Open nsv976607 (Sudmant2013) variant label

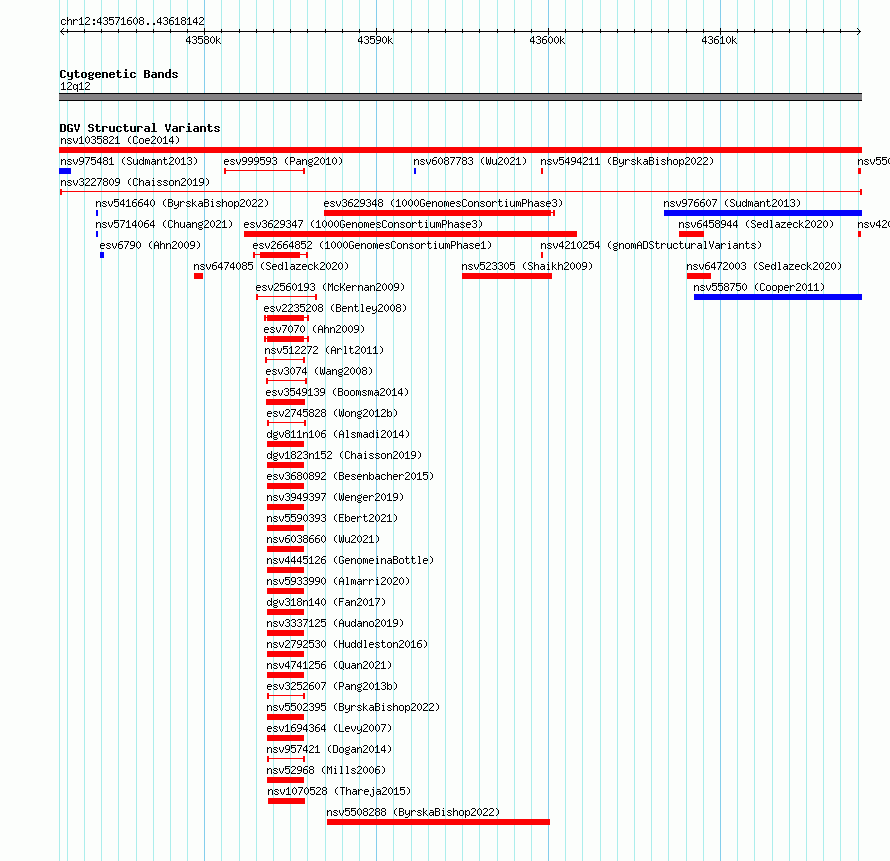tap(732, 203)
